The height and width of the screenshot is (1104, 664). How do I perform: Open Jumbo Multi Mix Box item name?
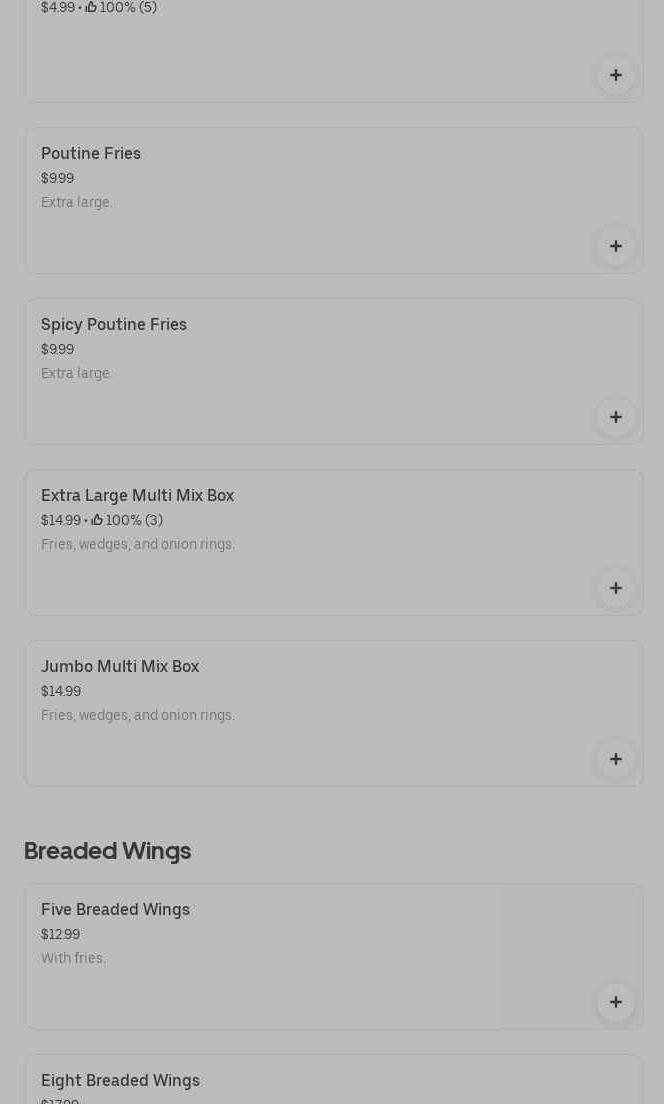click(x=120, y=666)
